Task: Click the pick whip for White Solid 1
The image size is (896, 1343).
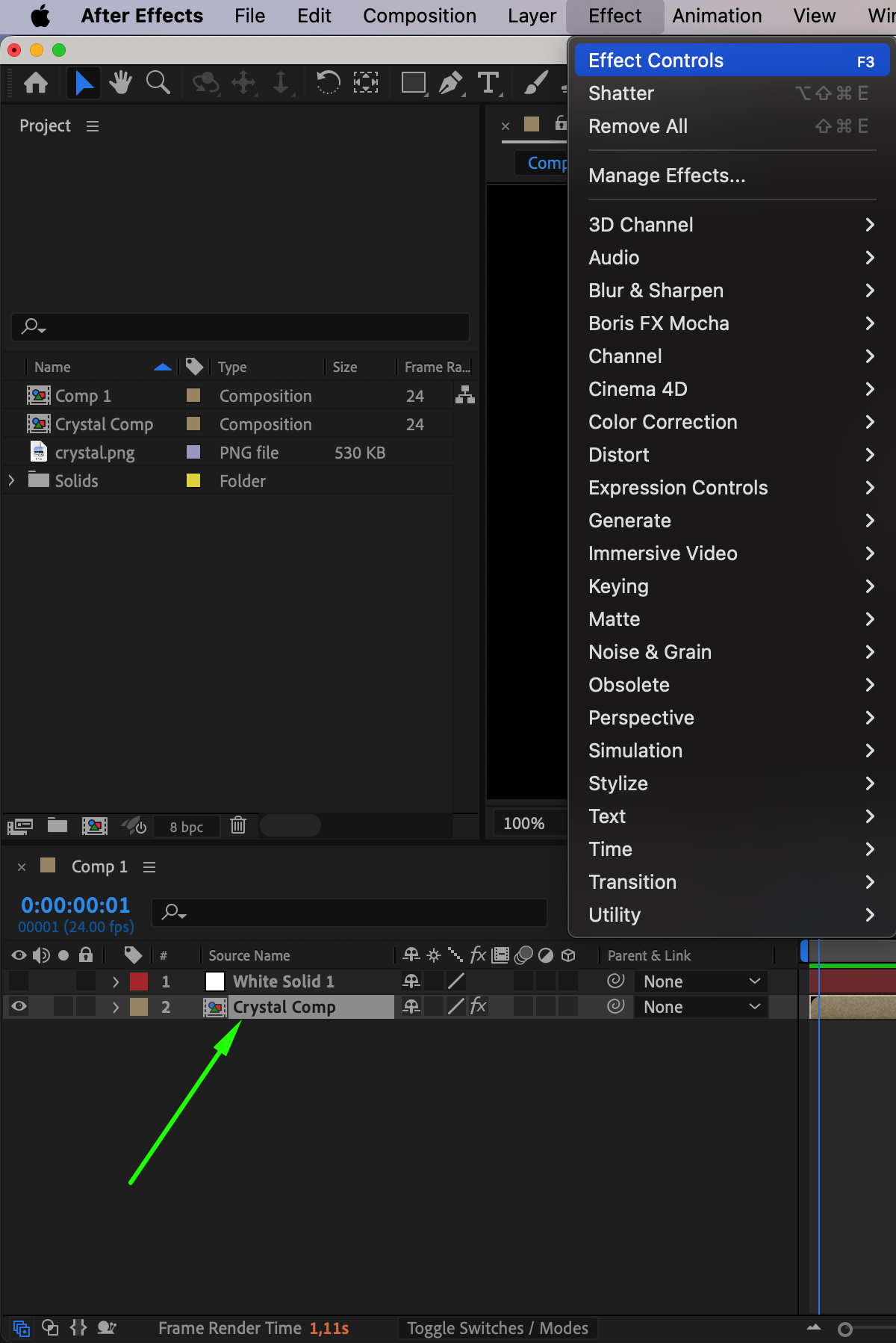Action: [615, 981]
